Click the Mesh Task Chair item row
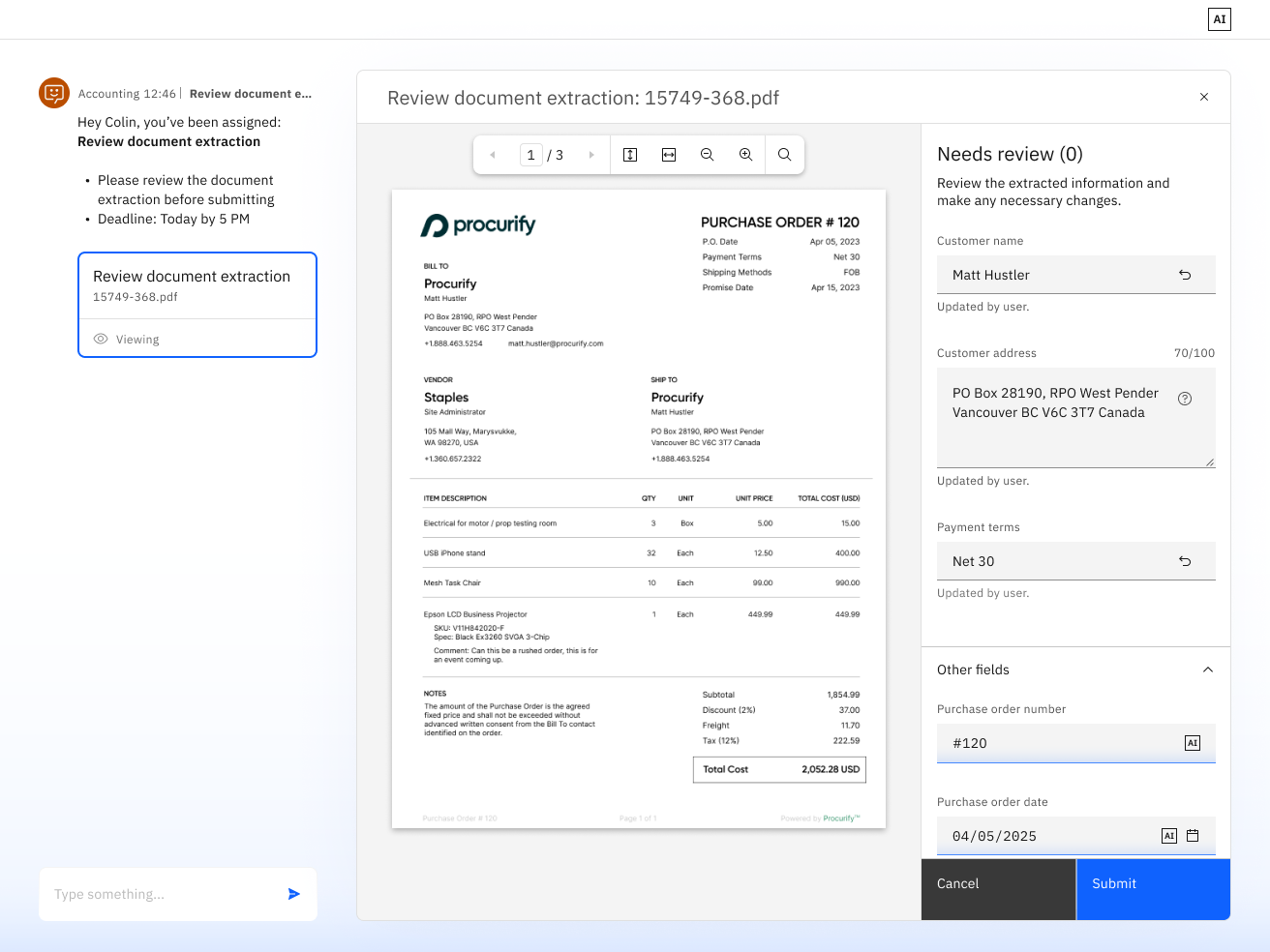The width and height of the screenshot is (1270, 952). (642, 583)
